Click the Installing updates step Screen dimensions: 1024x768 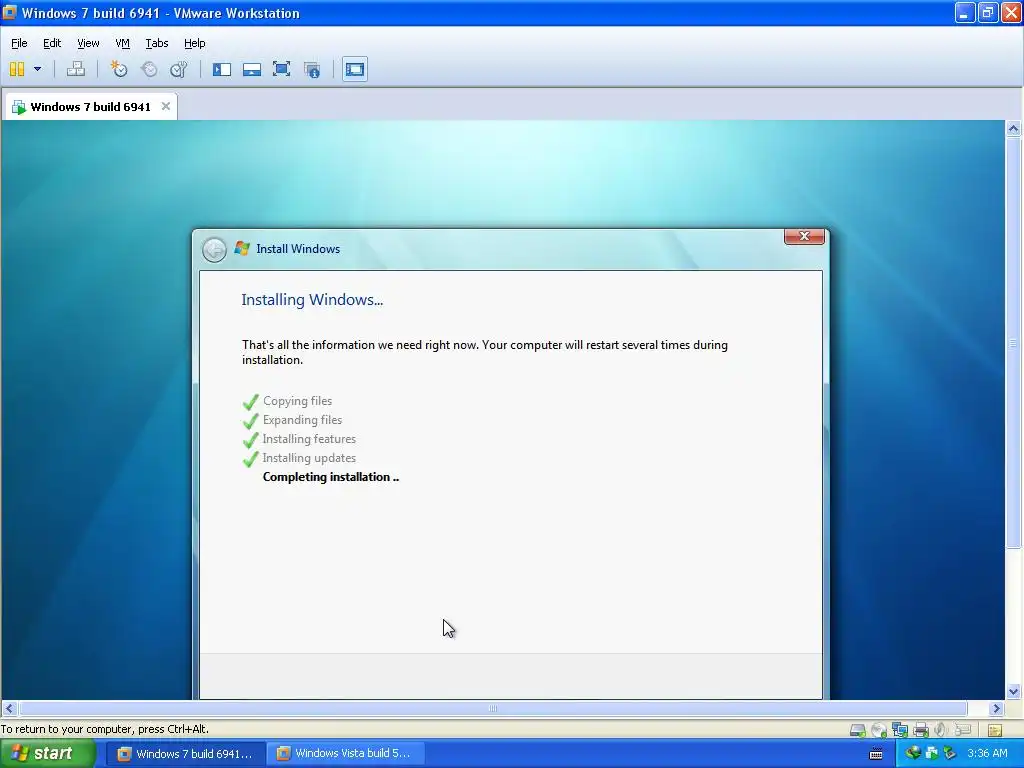tap(309, 458)
